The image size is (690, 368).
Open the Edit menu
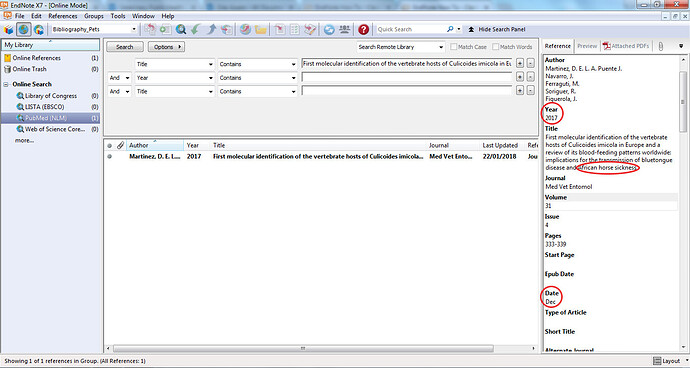click(36, 16)
